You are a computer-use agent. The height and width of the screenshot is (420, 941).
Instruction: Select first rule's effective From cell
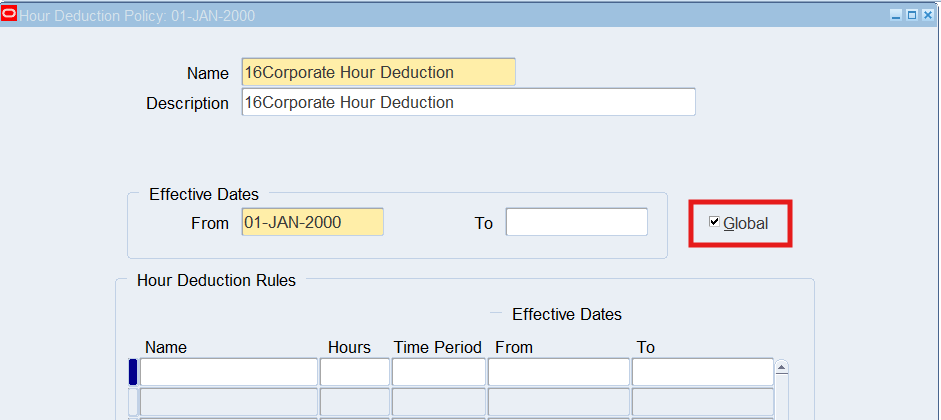click(x=558, y=372)
